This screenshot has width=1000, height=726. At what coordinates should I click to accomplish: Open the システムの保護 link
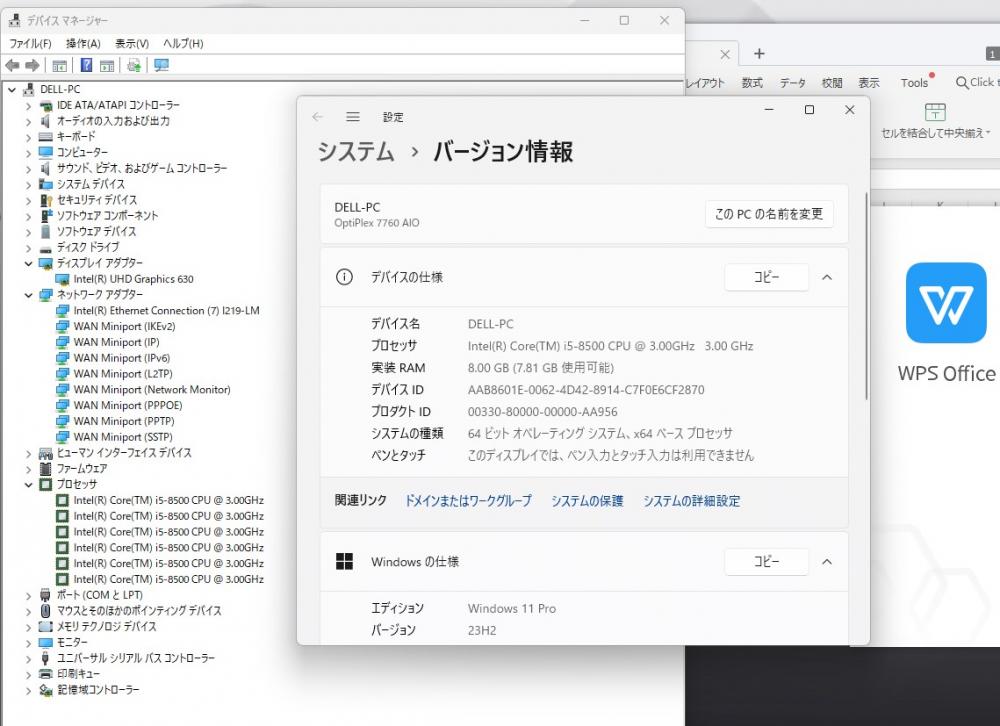pos(587,501)
